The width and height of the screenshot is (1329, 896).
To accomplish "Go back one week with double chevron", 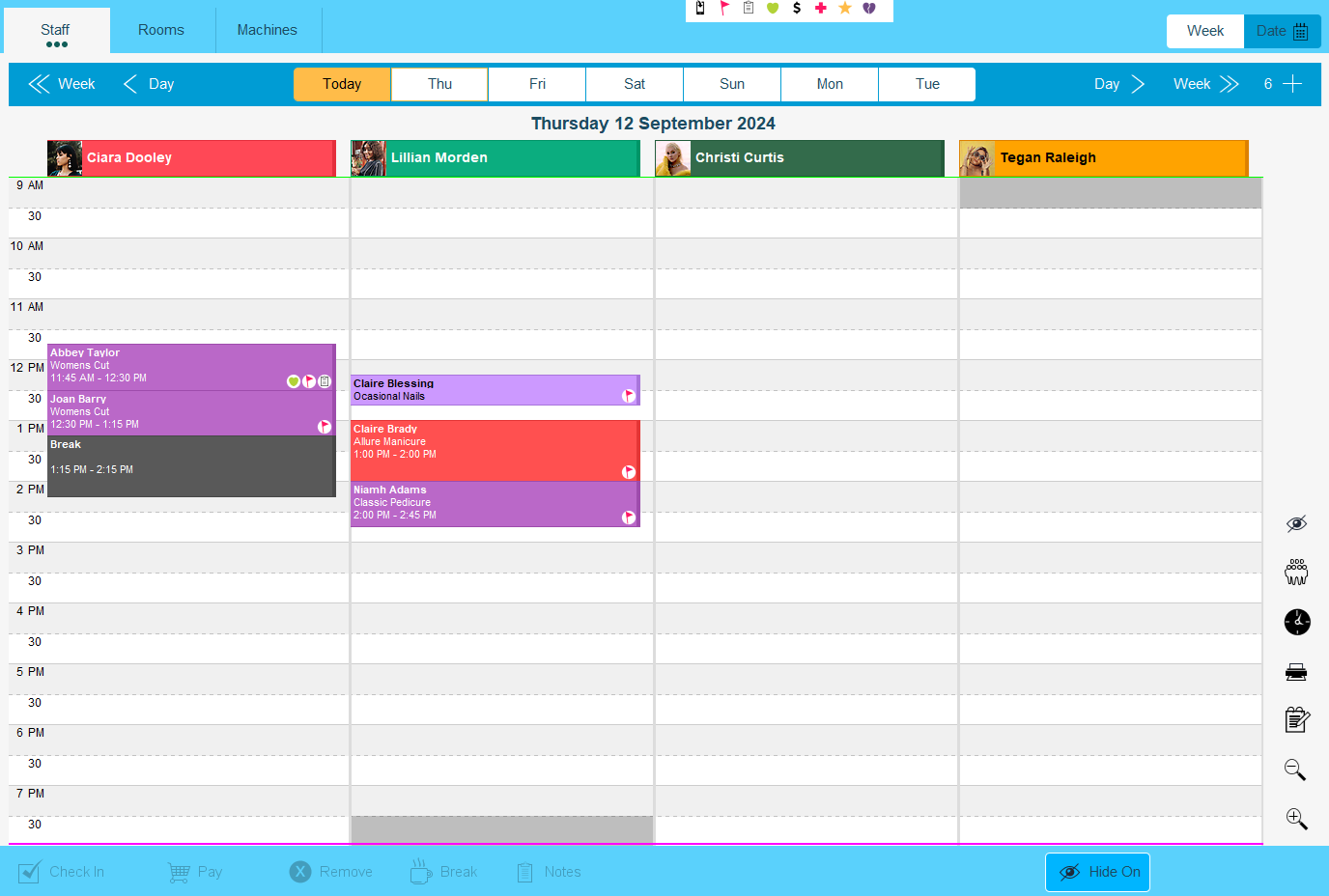I will (39, 84).
